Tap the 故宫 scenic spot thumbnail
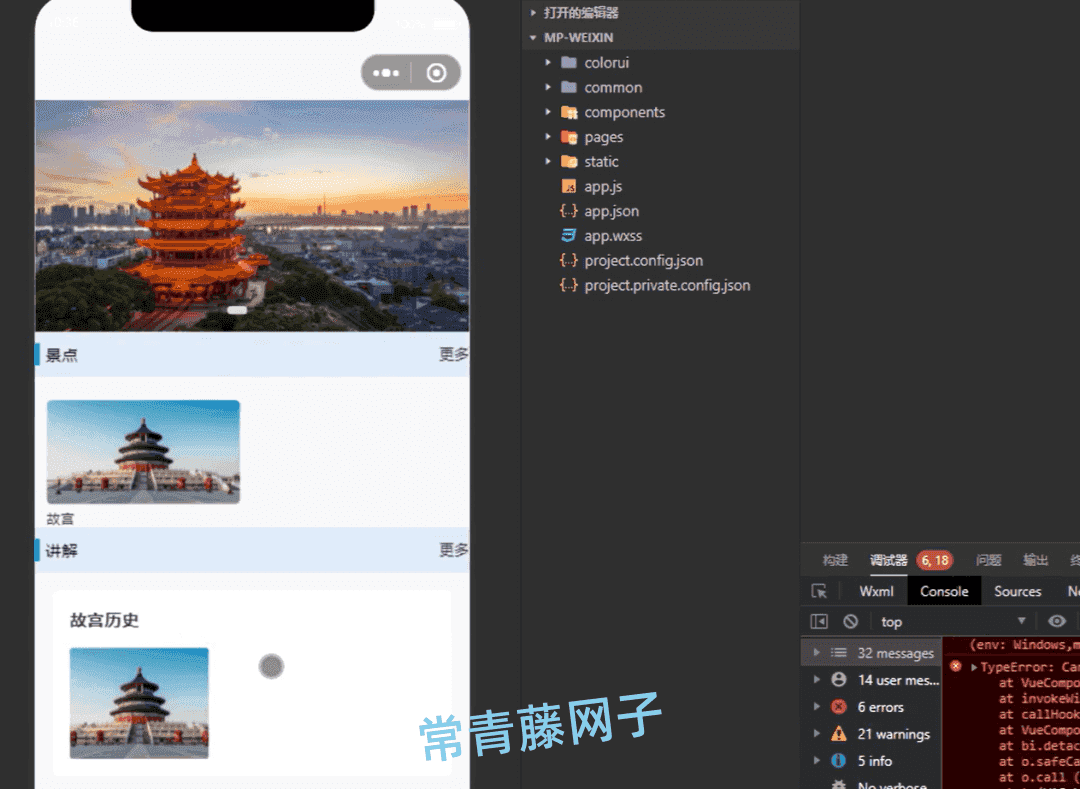The image size is (1080, 789). [x=143, y=452]
